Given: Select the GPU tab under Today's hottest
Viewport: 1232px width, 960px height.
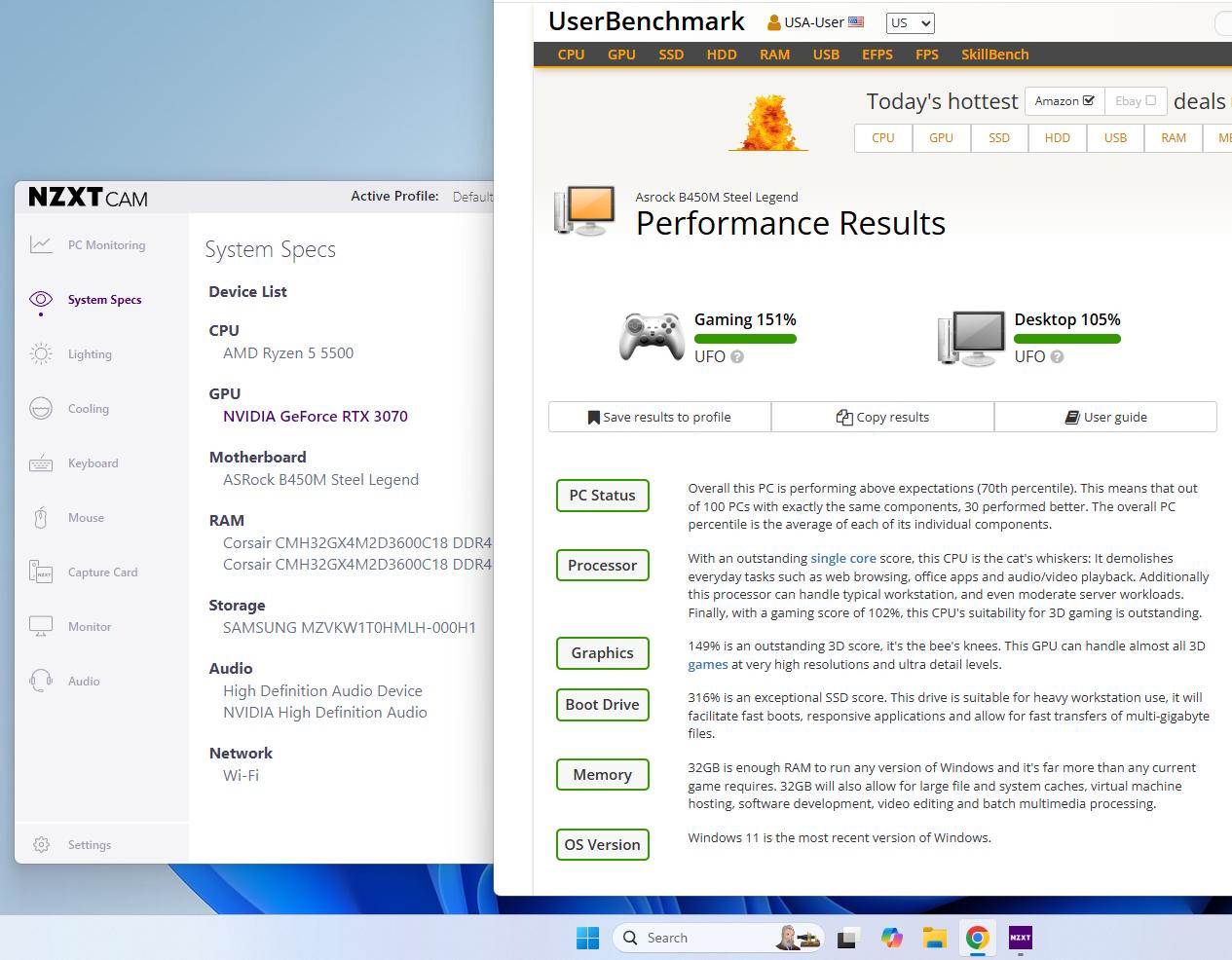Looking at the screenshot, I should (x=941, y=138).
